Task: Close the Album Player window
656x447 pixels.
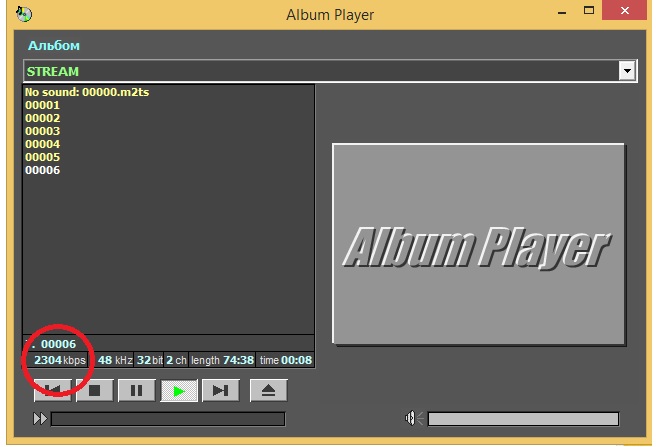Action: coord(625,10)
